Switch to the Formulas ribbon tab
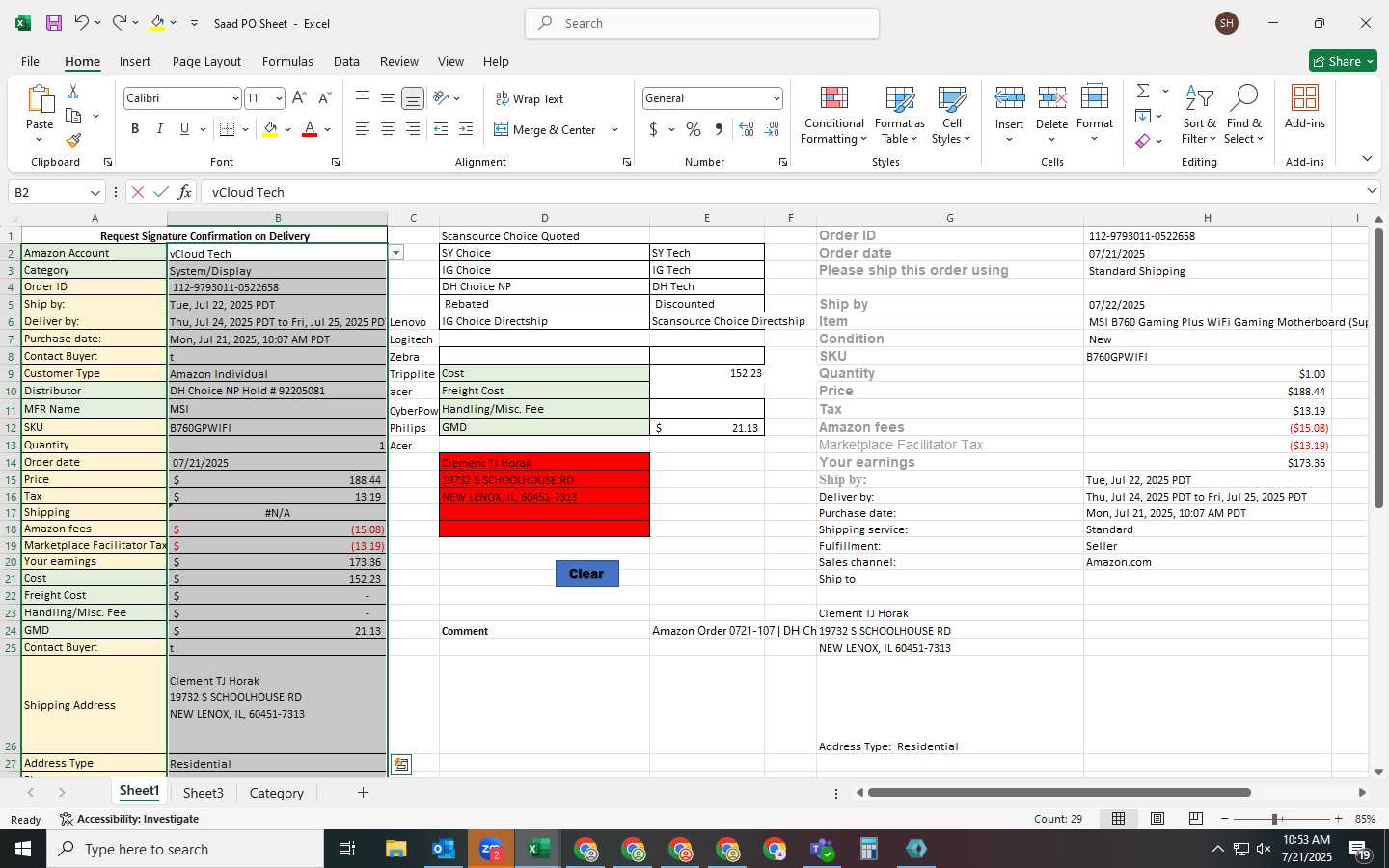The height and width of the screenshot is (868, 1389). (x=287, y=61)
